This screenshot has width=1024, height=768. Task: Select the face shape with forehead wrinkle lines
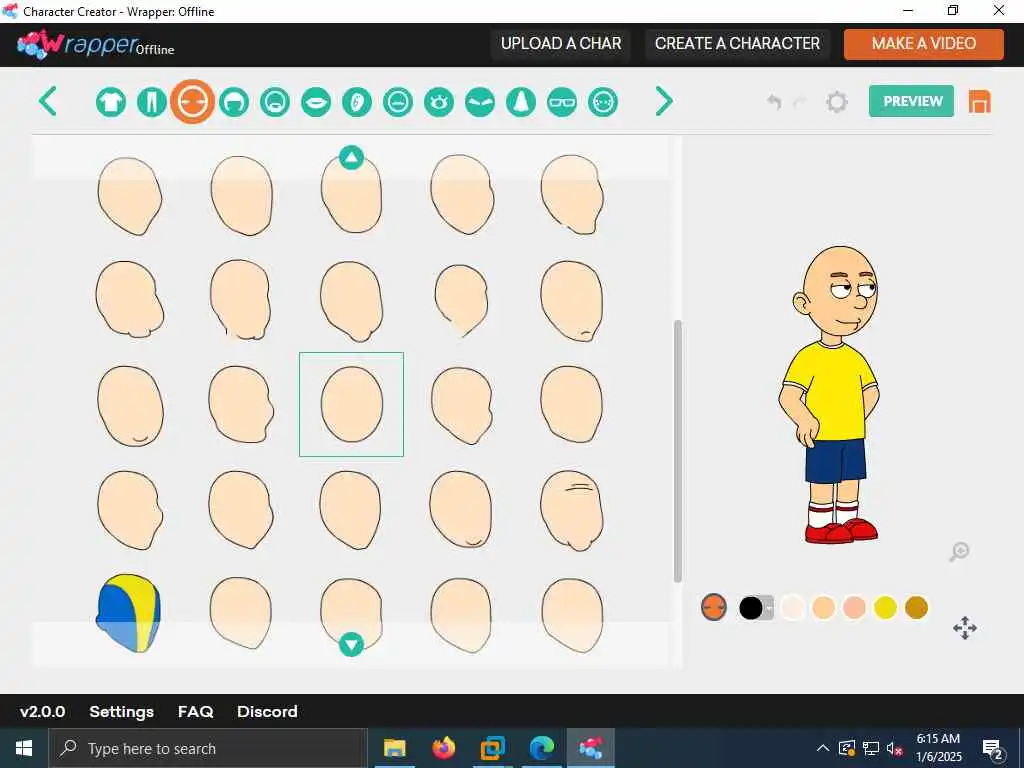click(571, 510)
